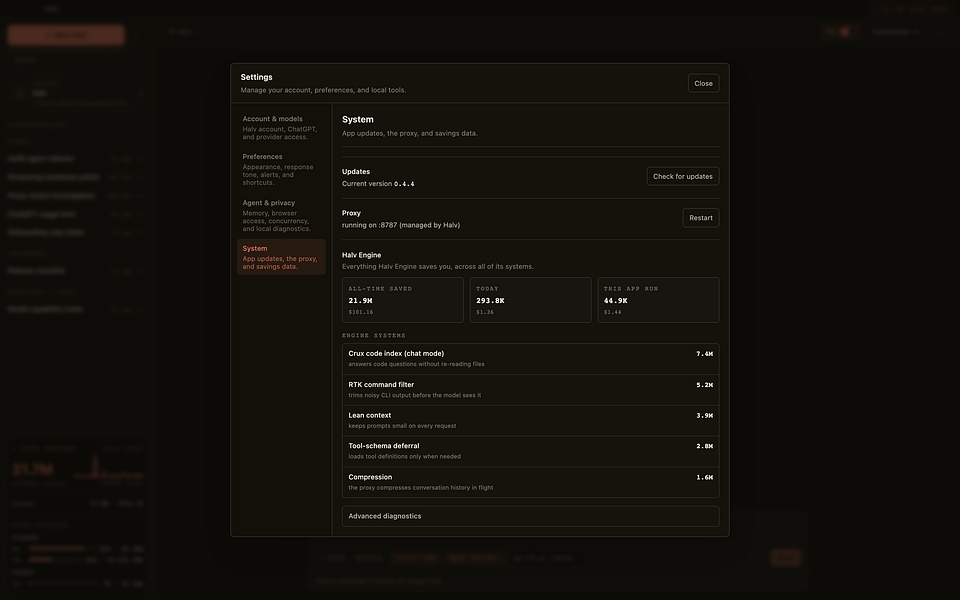Click the Check for updates button
Viewport: 960px width, 600px height.
(683, 176)
